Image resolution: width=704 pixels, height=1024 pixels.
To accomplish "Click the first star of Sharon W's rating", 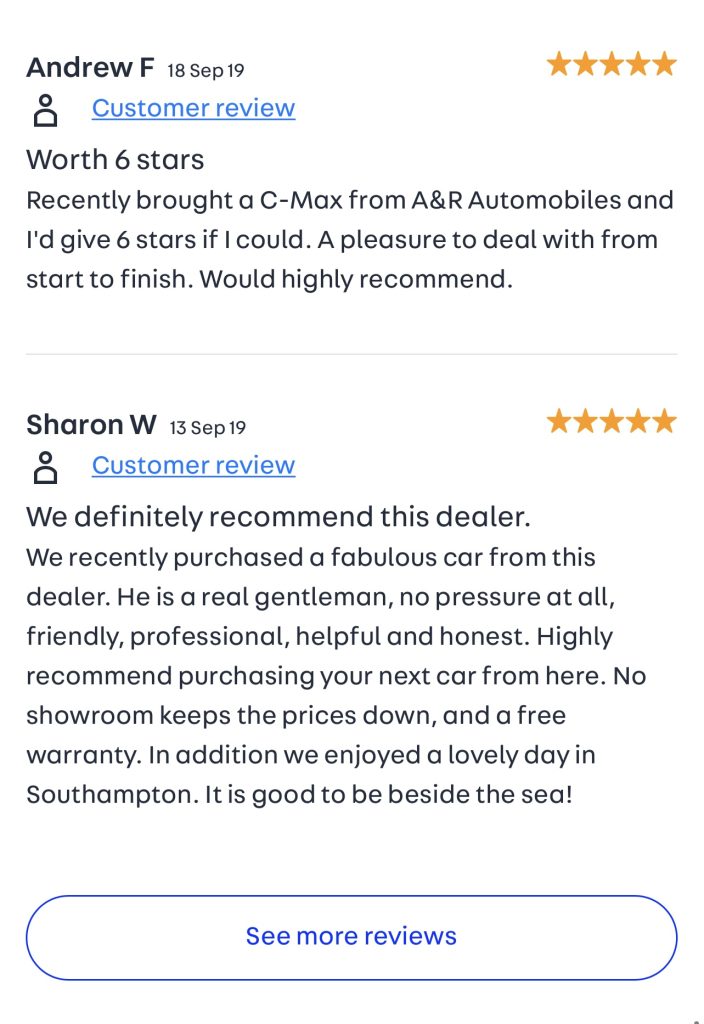I will tap(559, 422).
